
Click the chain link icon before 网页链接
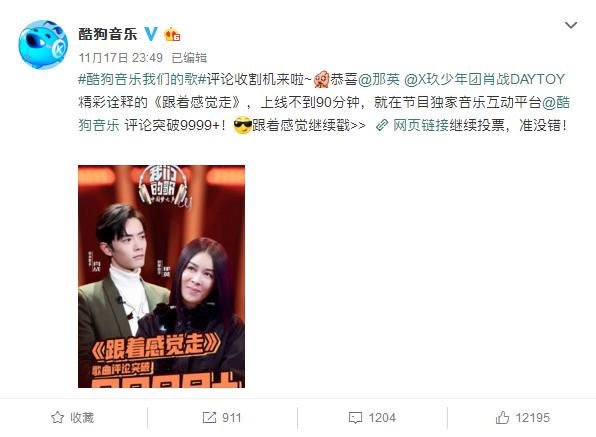click(x=382, y=125)
